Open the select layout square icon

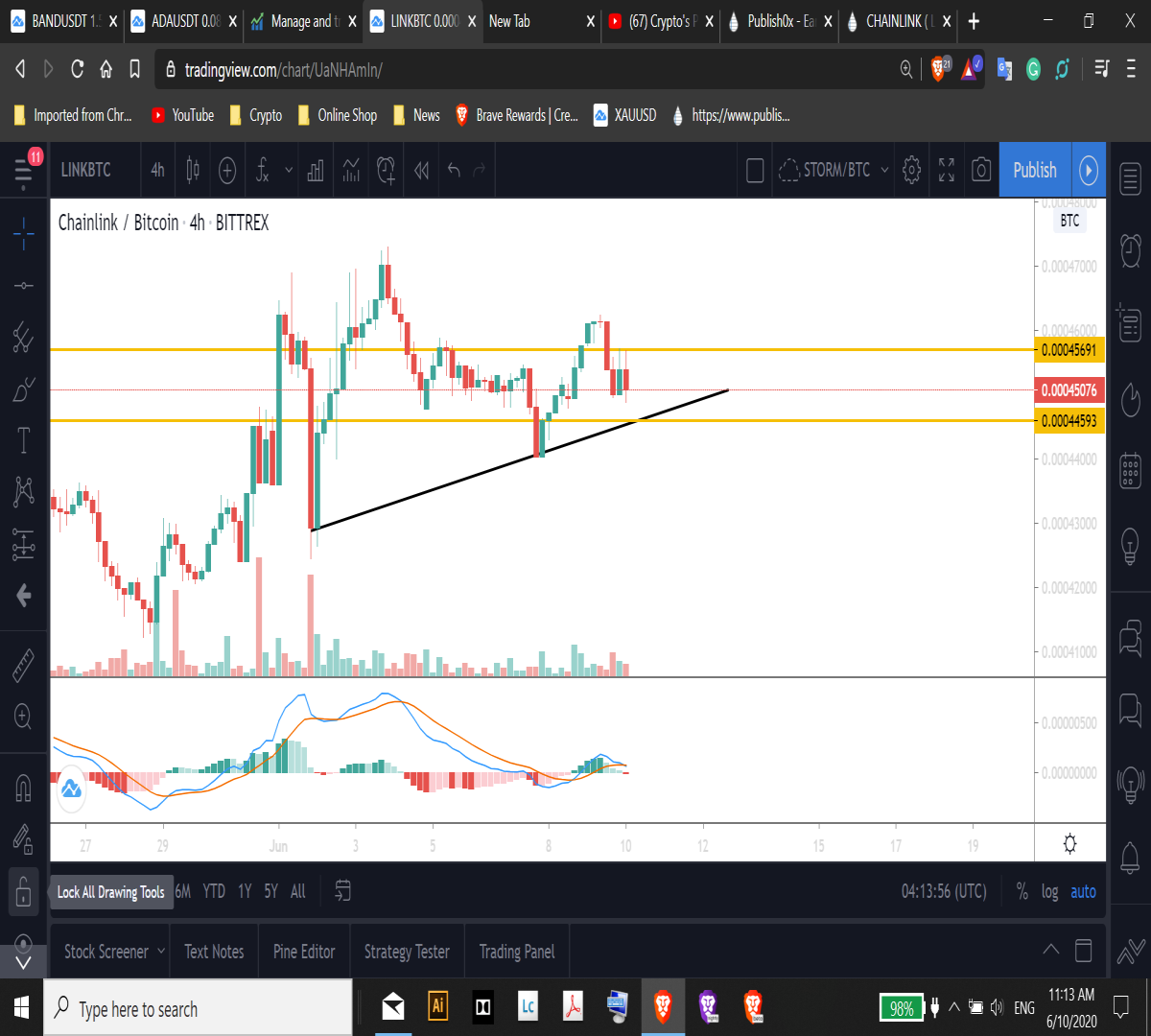(x=755, y=171)
